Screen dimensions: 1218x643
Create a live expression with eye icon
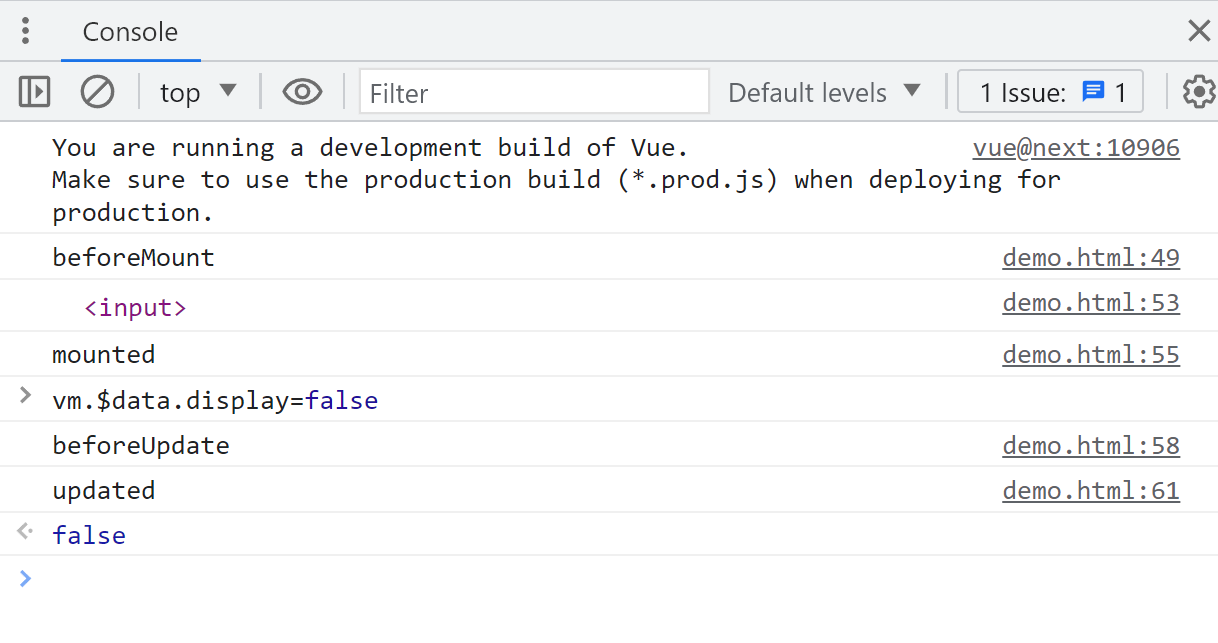(302, 92)
